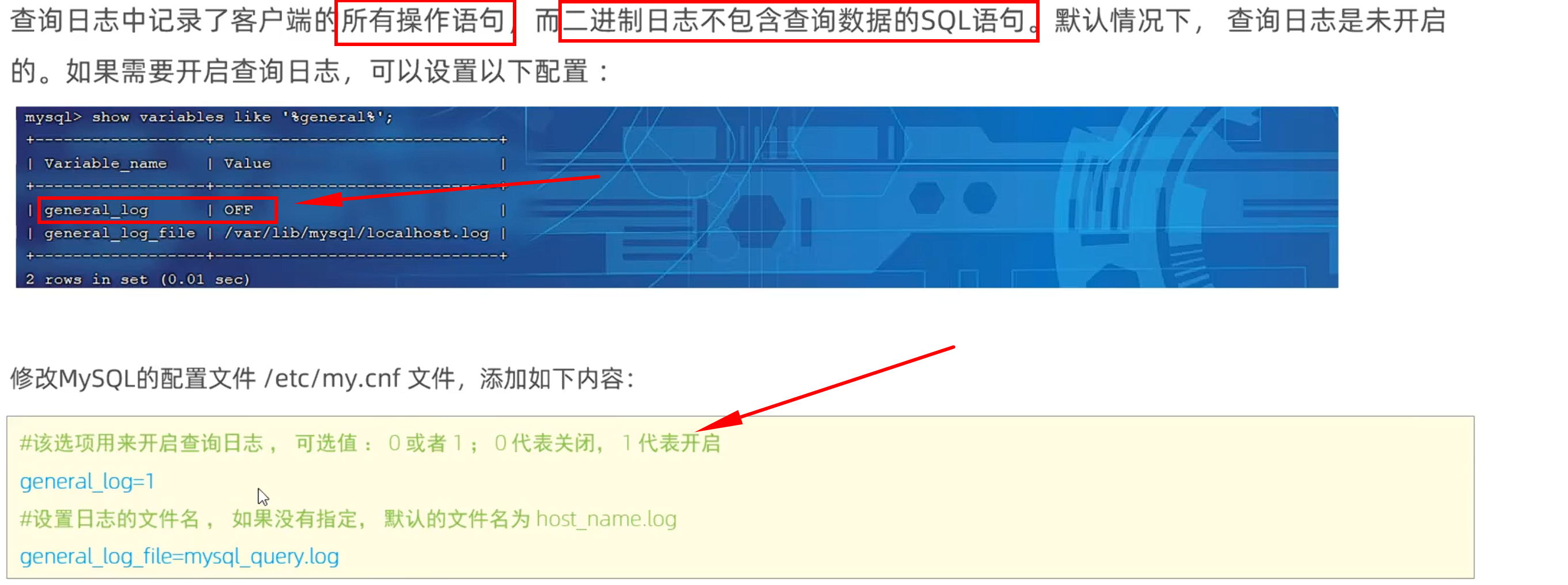Click the general_log=1 configuration line
The width and height of the screenshot is (1568, 585).
(87, 481)
